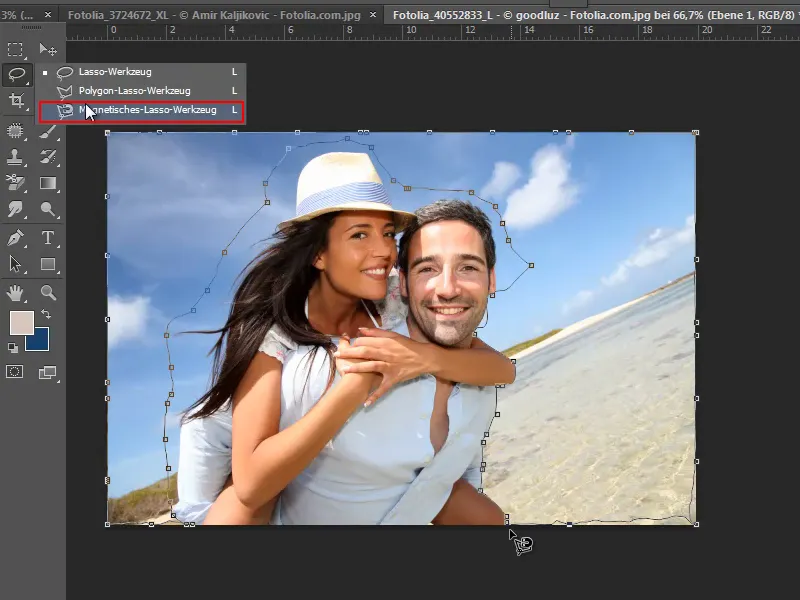800x600 pixels.
Task: Pick the Crop tool in toolbar
Action: 15,101
